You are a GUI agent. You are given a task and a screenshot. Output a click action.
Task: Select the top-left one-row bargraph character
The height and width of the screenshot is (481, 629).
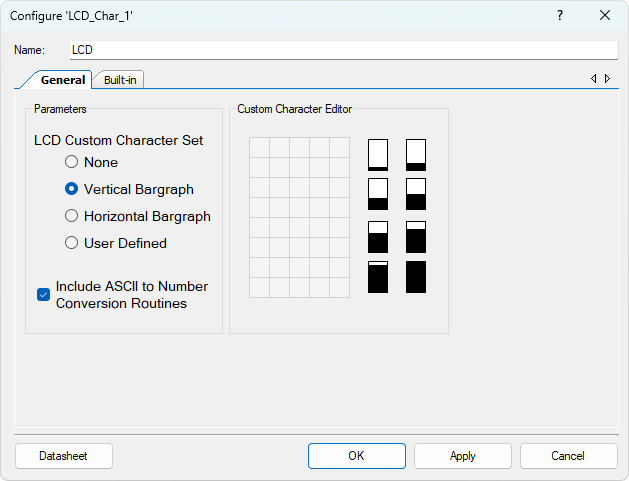point(378,155)
